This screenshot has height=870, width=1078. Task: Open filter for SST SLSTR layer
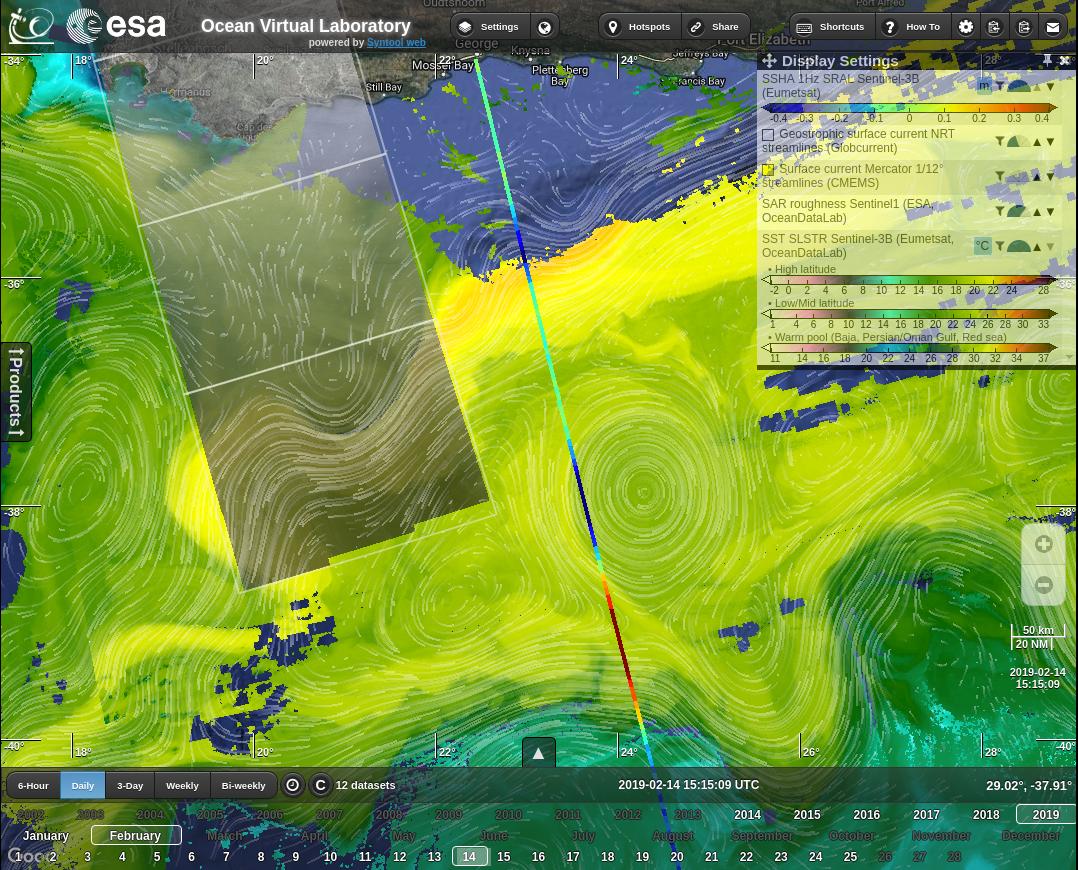pyautogui.click(x=1000, y=246)
